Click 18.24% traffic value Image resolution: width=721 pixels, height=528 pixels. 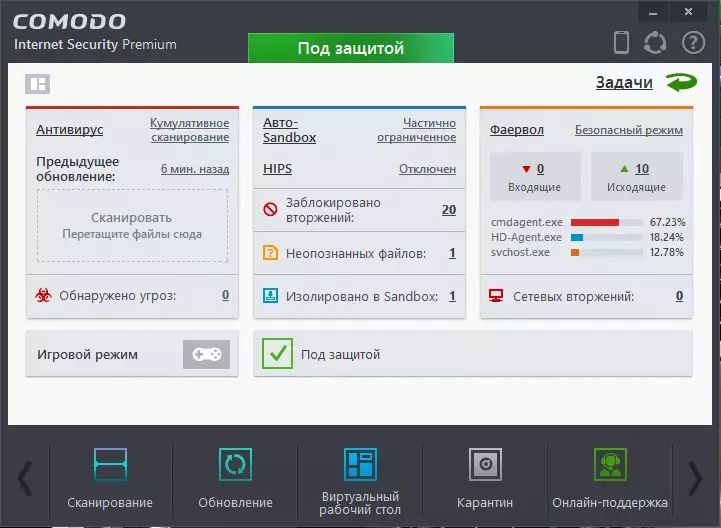click(666, 237)
